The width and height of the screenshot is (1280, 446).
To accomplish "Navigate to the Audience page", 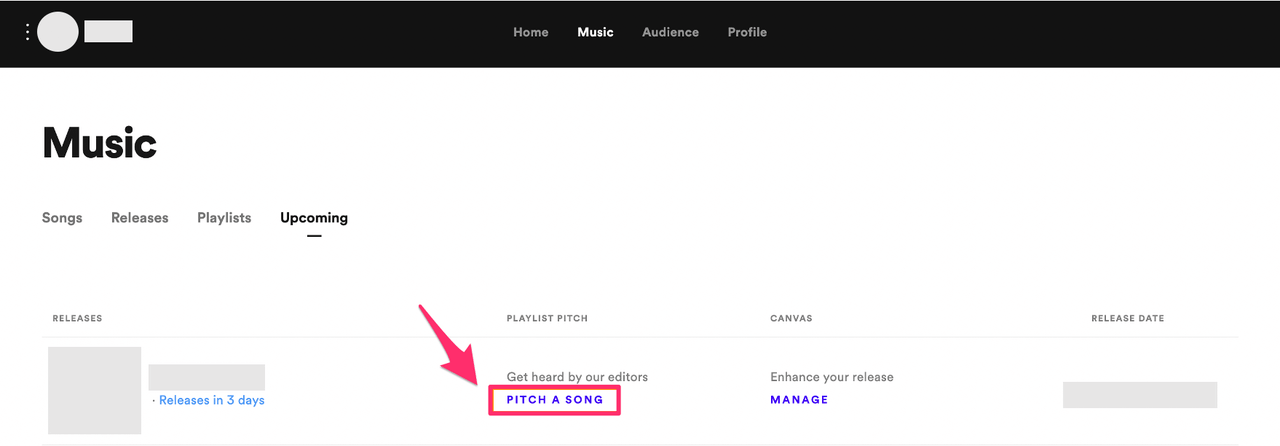I will click(670, 32).
